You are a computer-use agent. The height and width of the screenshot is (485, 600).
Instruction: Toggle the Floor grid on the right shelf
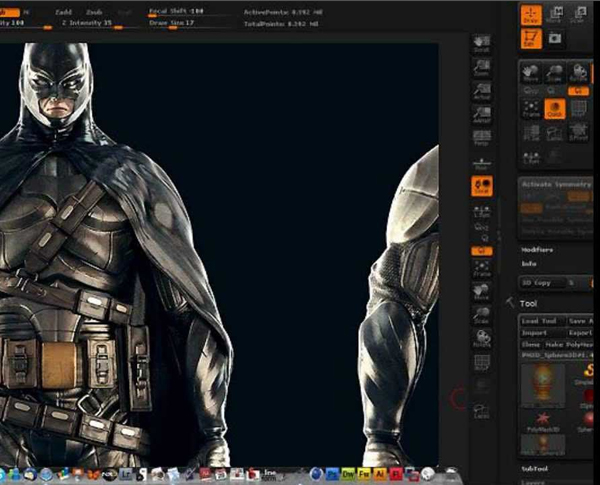pyautogui.click(x=482, y=164)
